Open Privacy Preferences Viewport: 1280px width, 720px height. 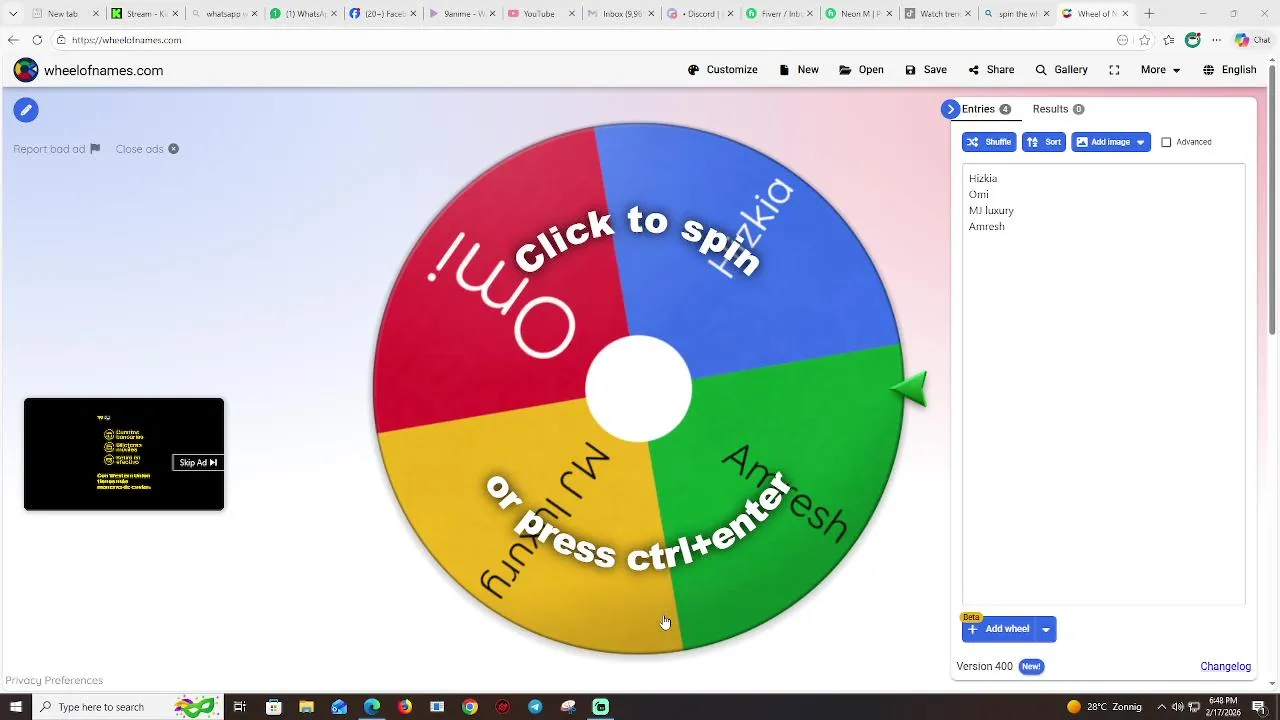pyautogui.click(x=54, y=680)
